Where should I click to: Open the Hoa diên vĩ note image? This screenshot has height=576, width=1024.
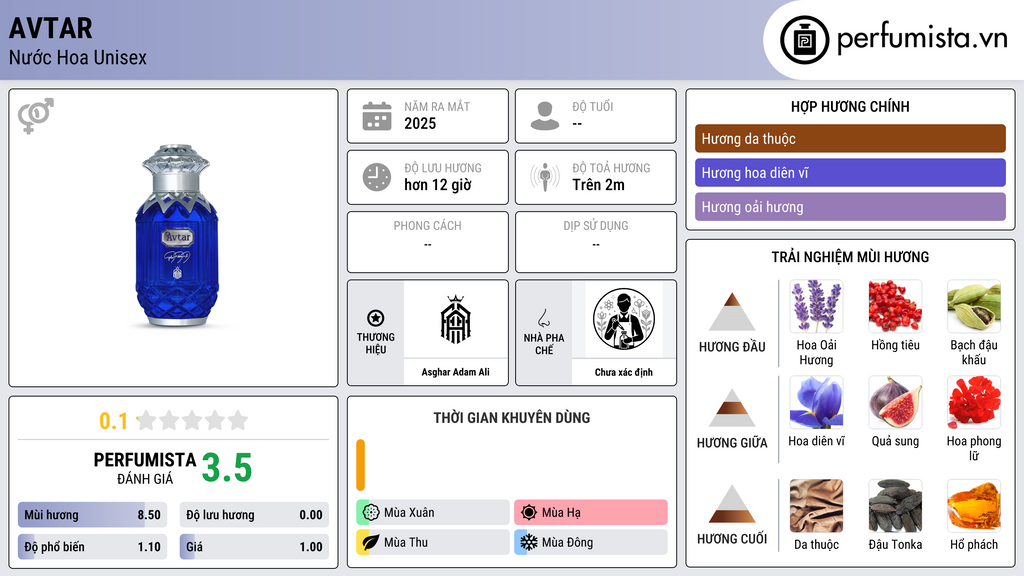[x=816, y=402]
